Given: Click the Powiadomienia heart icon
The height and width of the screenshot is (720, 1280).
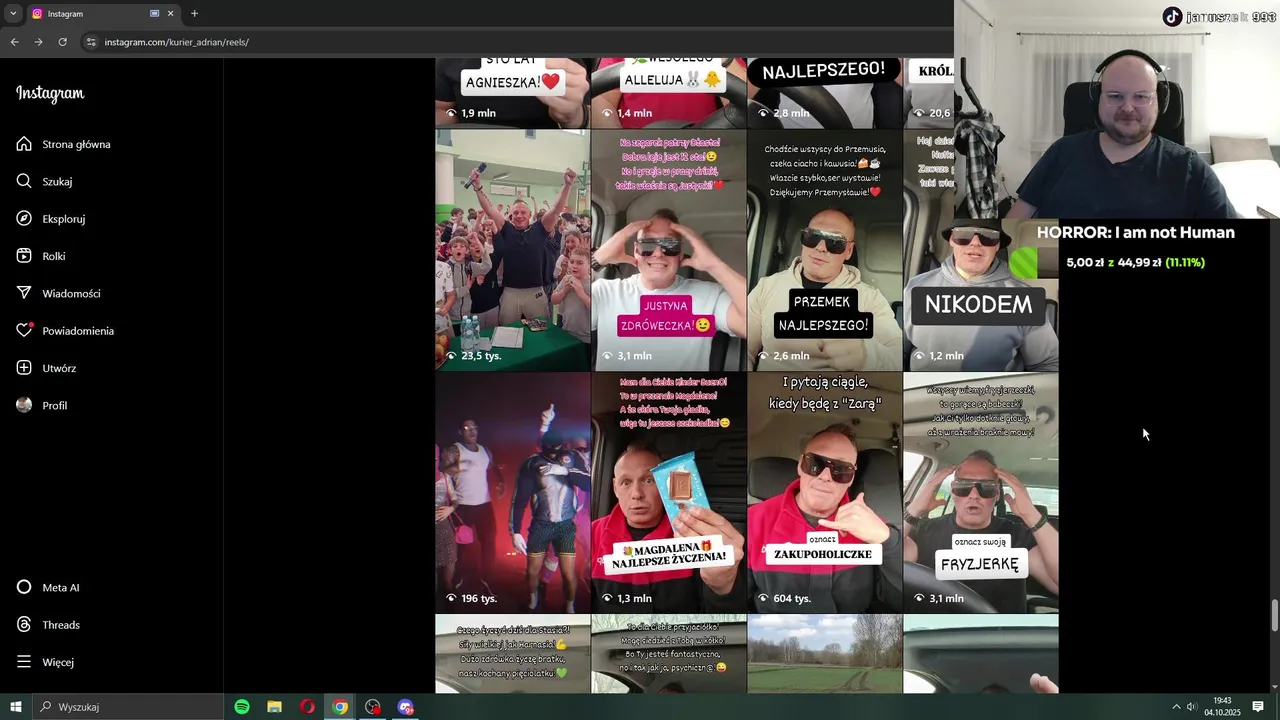Looking at the screenshot, I should tap(24, 331).
